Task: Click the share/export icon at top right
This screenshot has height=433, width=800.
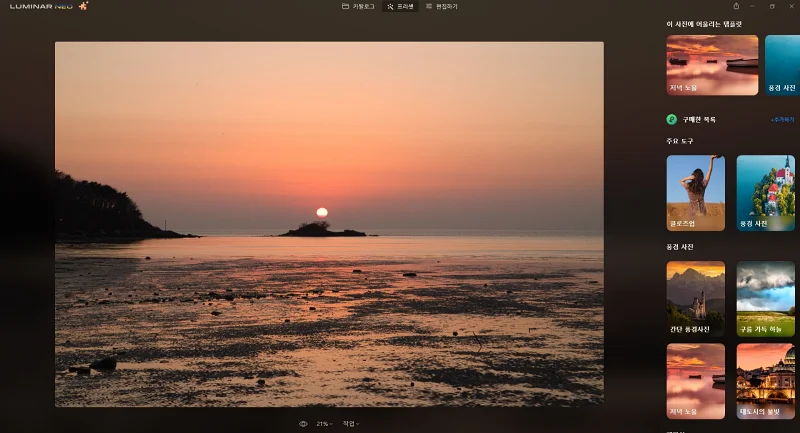Action: (736, 6)
